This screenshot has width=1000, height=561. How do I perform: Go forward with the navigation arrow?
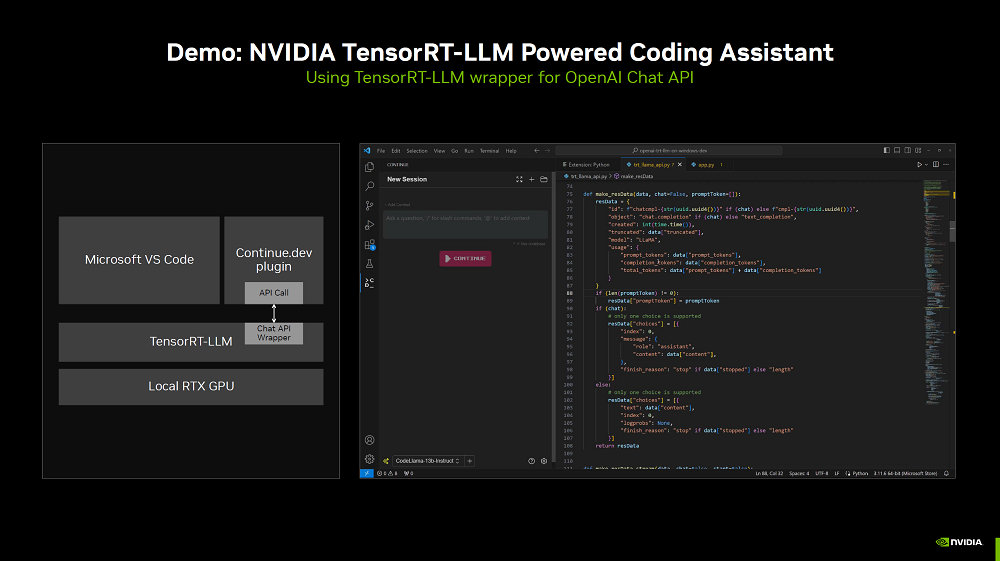547,151
